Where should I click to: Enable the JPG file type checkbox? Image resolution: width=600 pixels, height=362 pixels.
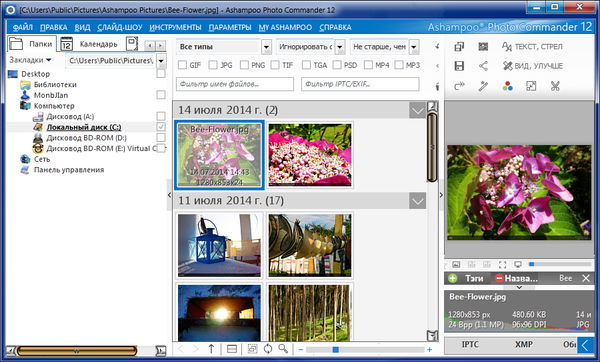coord(213,65)
